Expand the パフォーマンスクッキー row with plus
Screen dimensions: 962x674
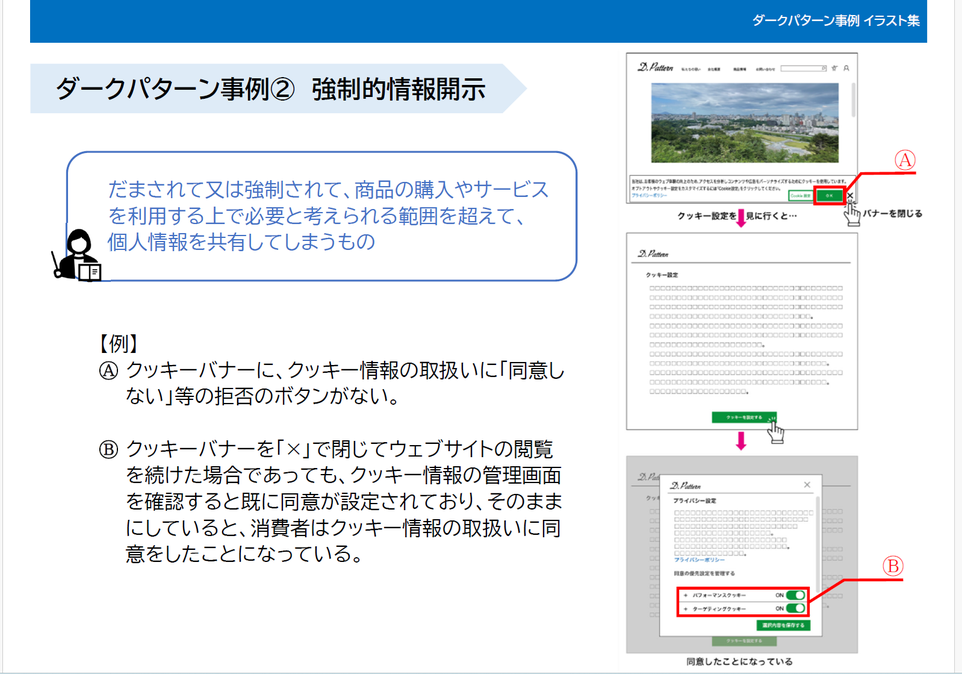685,595
